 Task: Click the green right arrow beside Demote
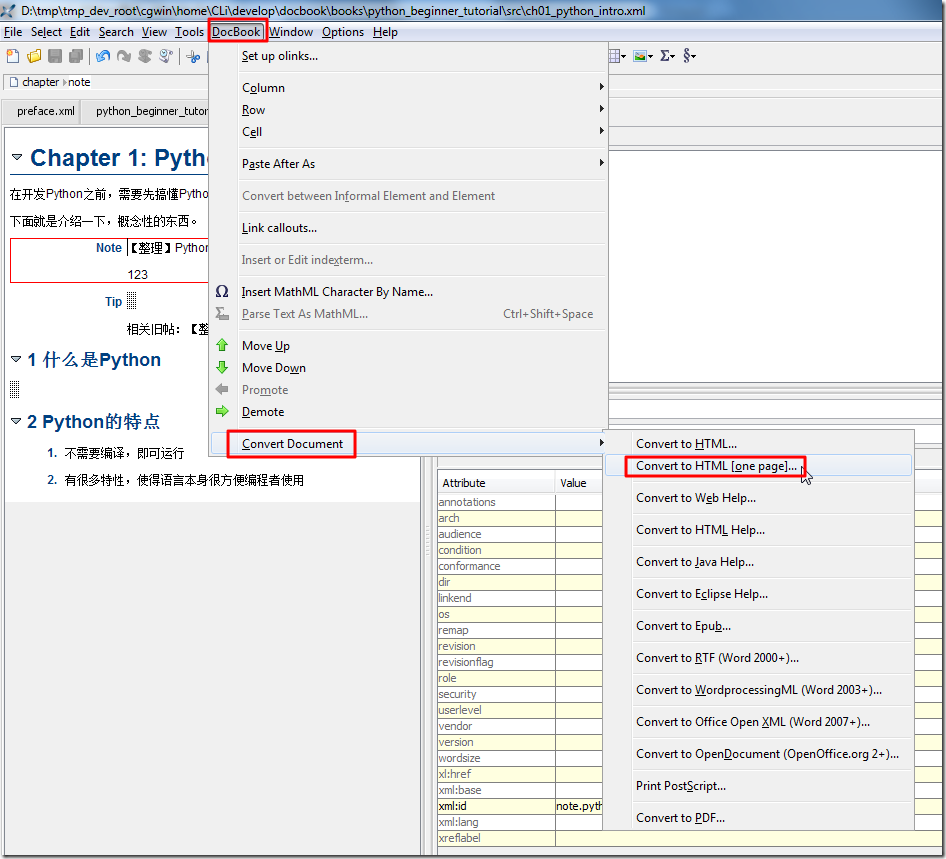tap(222, 411)
